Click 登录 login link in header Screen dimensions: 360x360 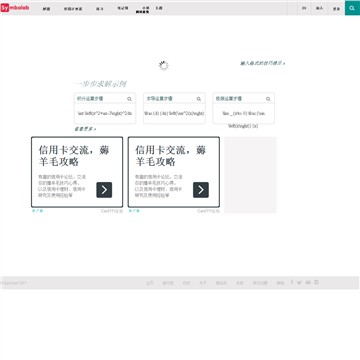pos(336,9)
